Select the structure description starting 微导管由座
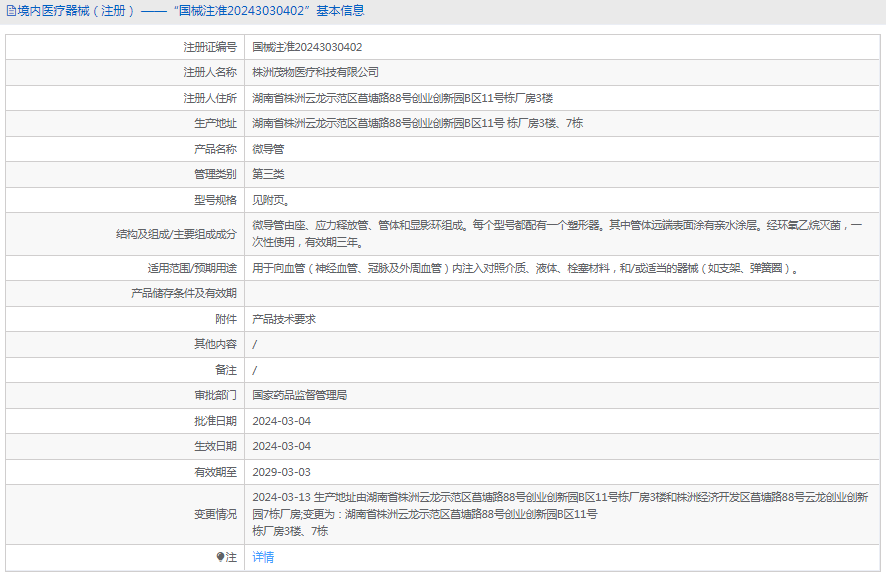 click(x=557, y=234)
